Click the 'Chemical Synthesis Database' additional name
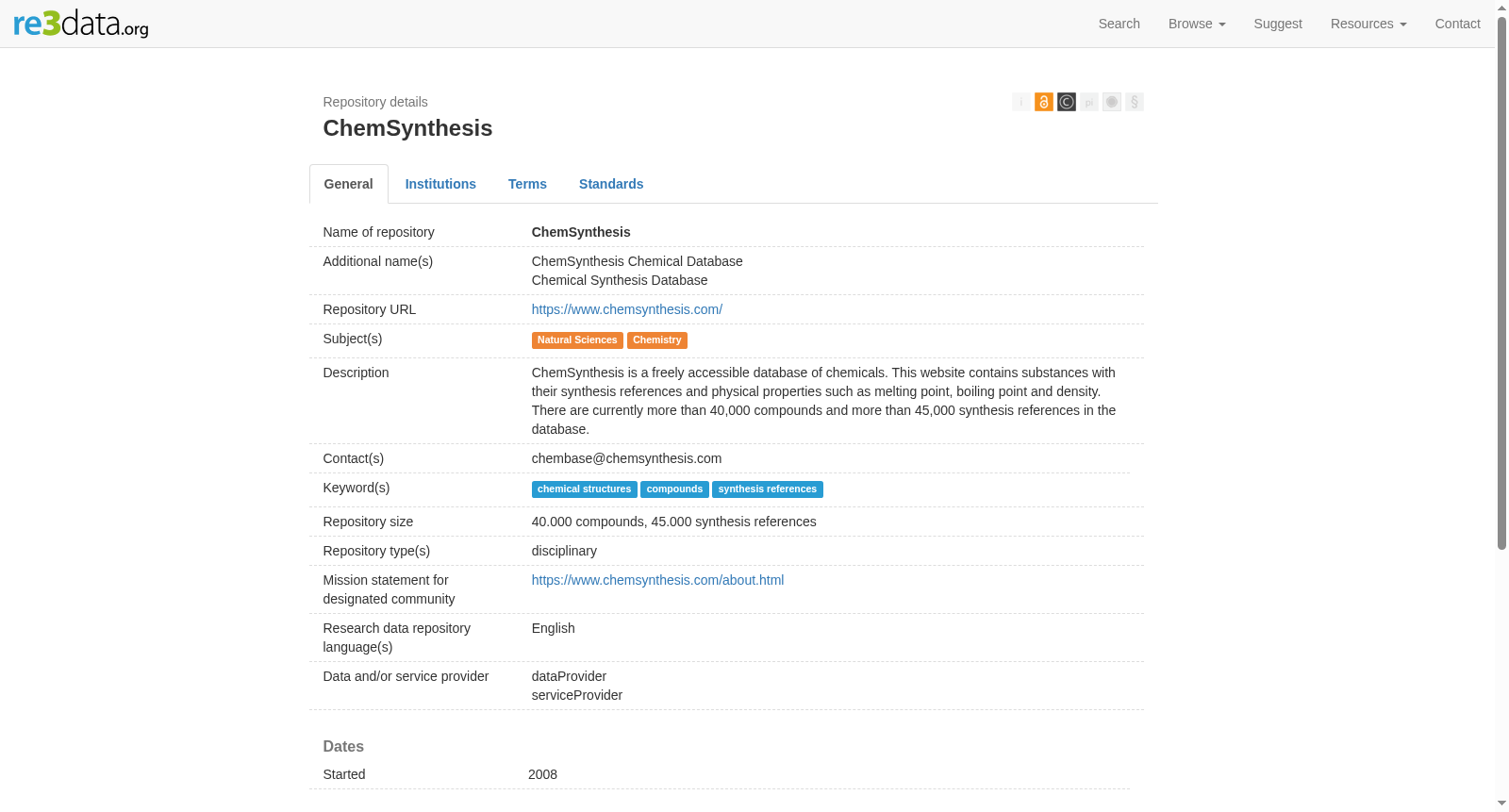Image resolution: width=1509 pixels, height=812 pixels. pos(620,280)
